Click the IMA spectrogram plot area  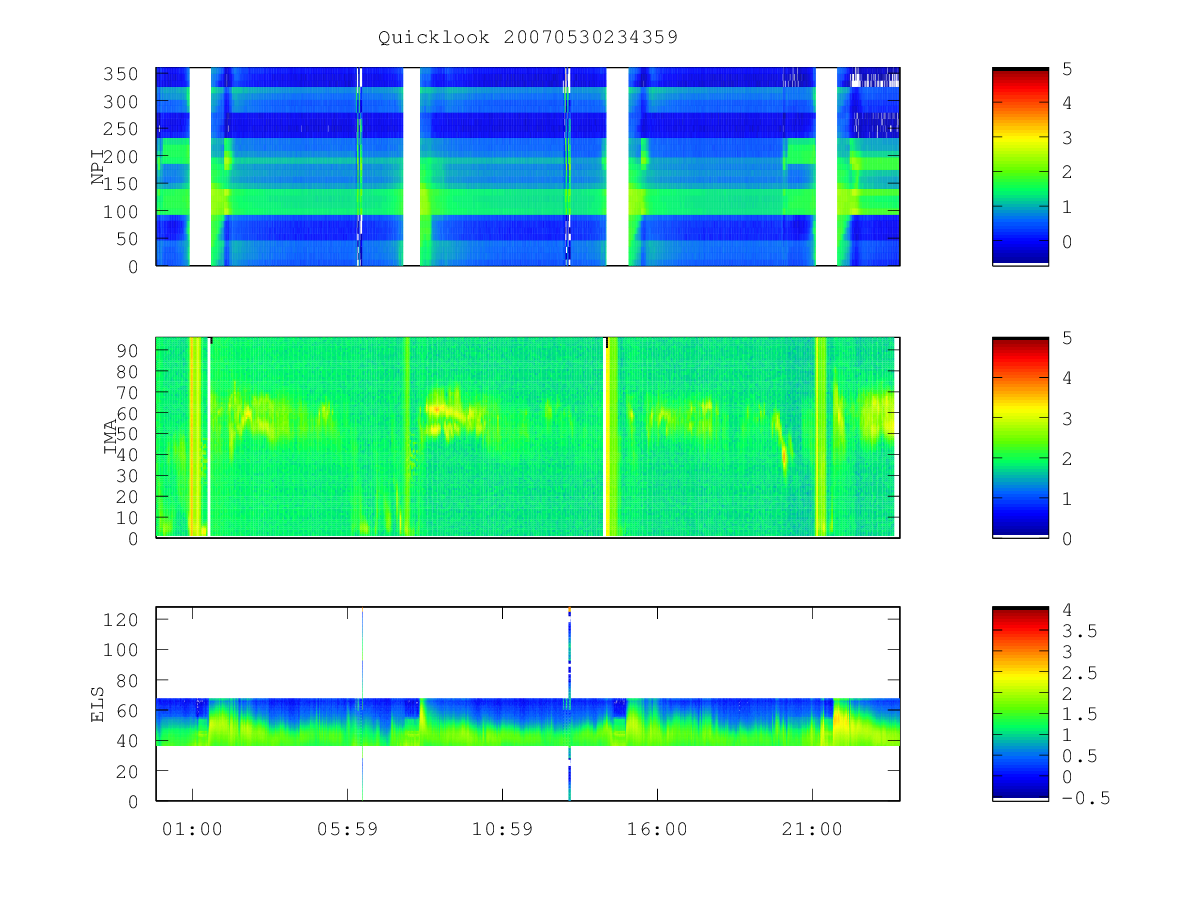(x=528, y=438)
